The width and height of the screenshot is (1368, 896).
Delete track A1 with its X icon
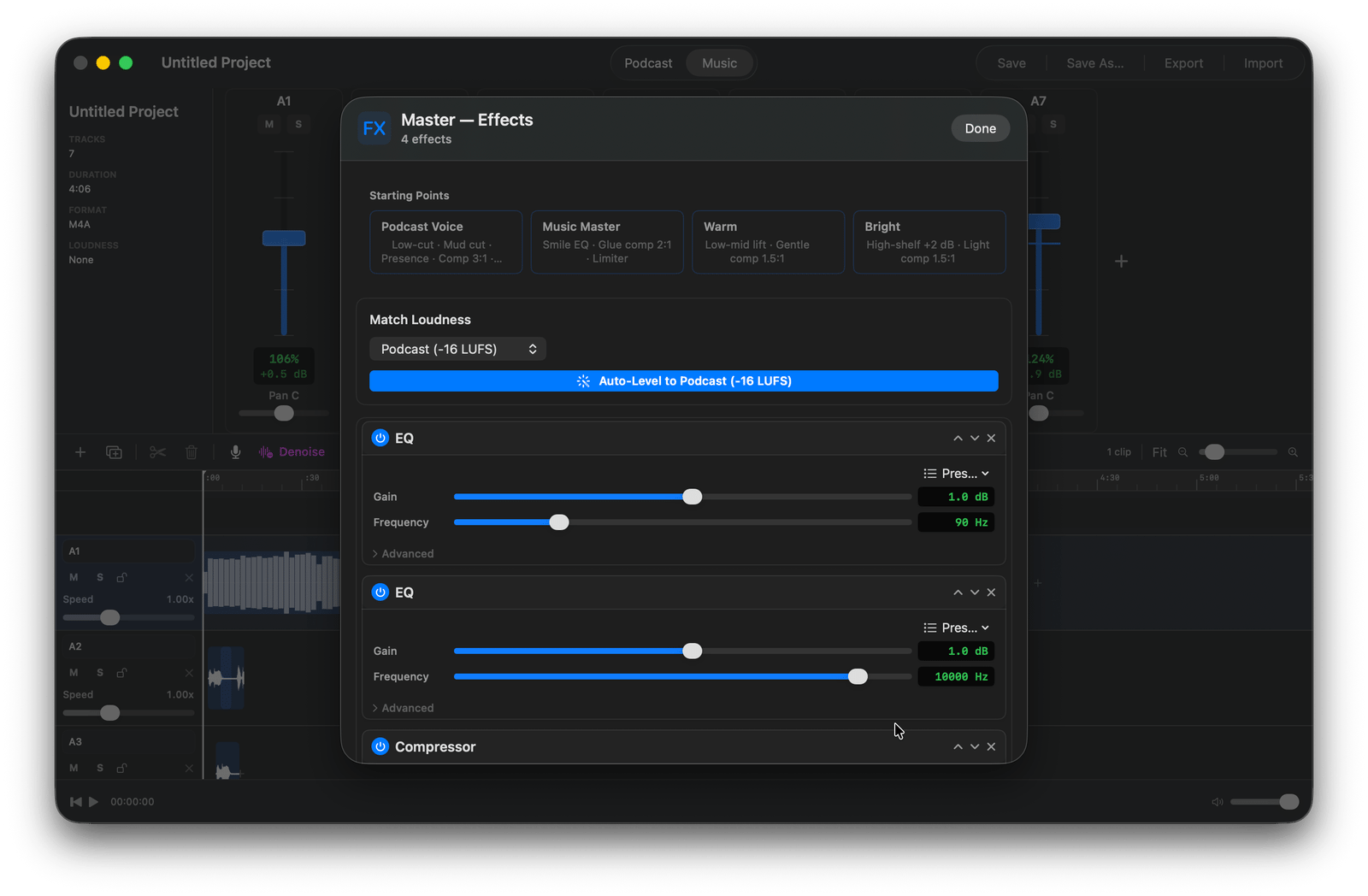tap(189, 578)
